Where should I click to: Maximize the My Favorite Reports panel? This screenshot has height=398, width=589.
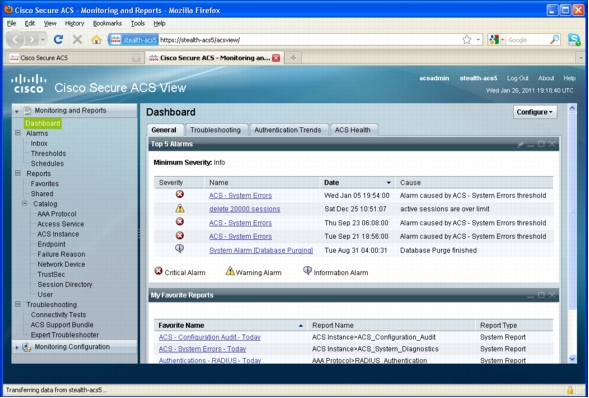pyautogui.click(x=541, y=295)
